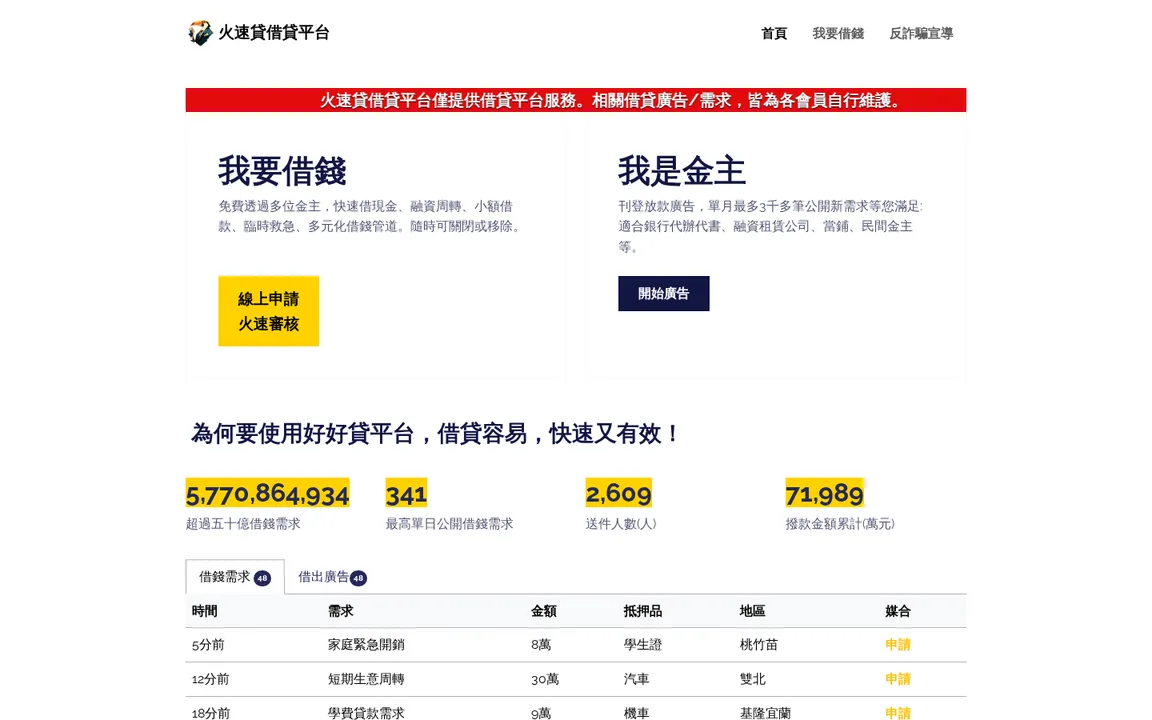This screenshot has width=1152, height=720.
Task: Click the 火速貸 logo icon
Action: (x=200, y=32)
